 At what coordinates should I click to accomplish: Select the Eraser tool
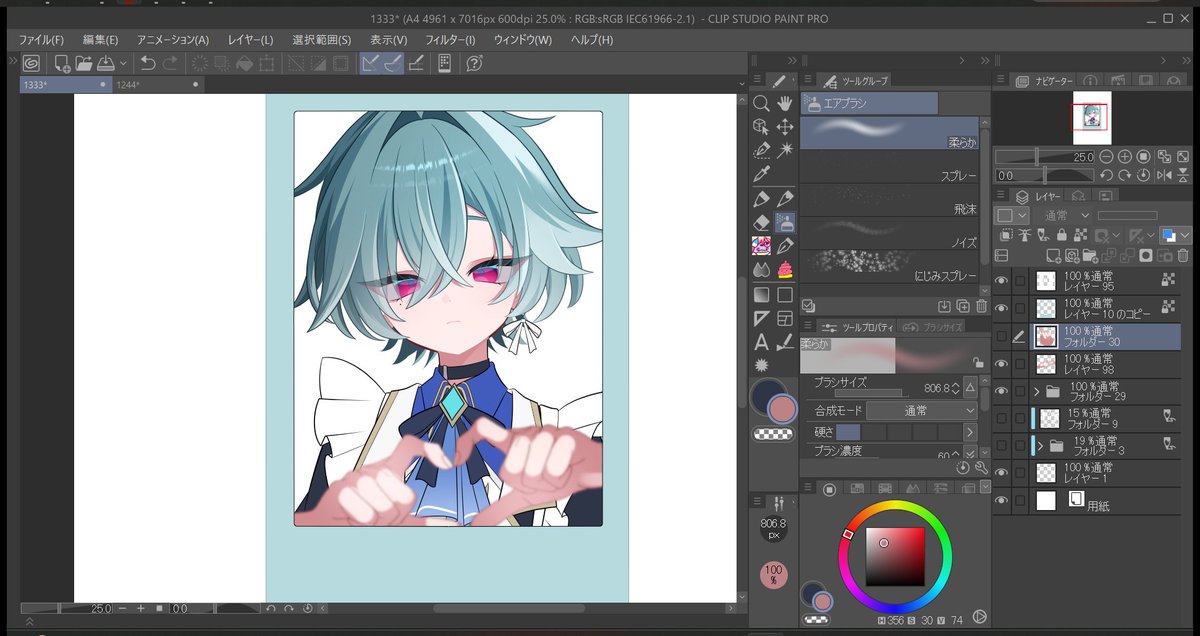point(761,222)
